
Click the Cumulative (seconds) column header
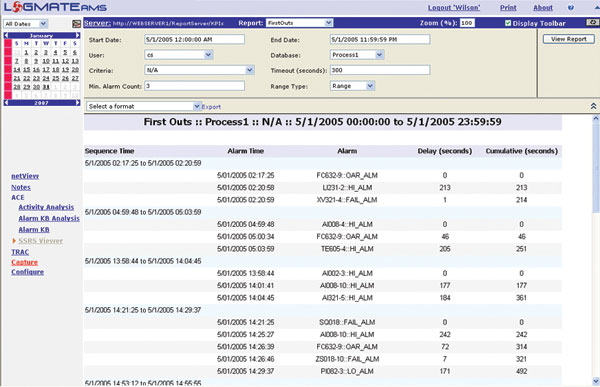pos(522,151)
